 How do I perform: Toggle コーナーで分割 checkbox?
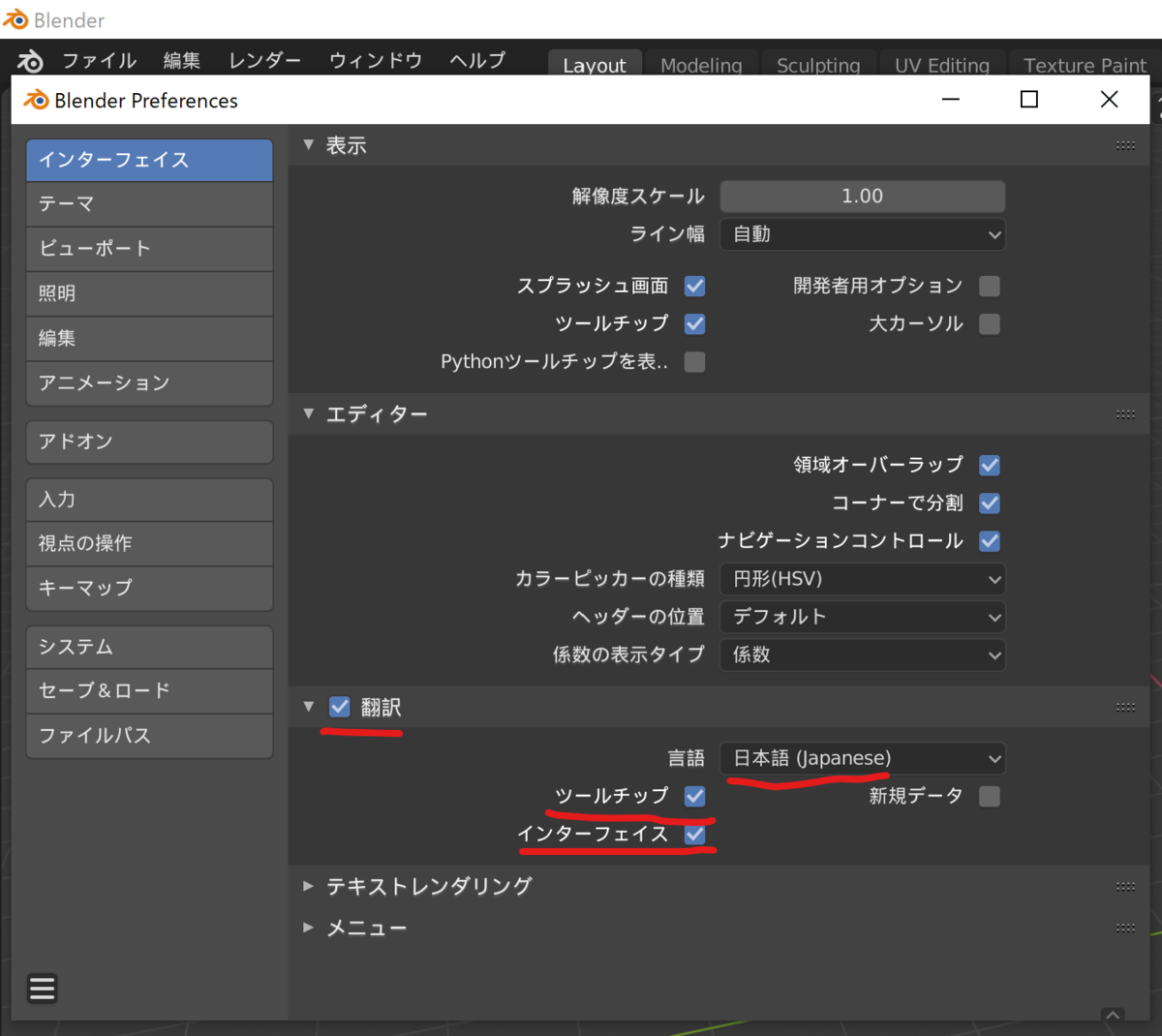[x=990, y=503]
